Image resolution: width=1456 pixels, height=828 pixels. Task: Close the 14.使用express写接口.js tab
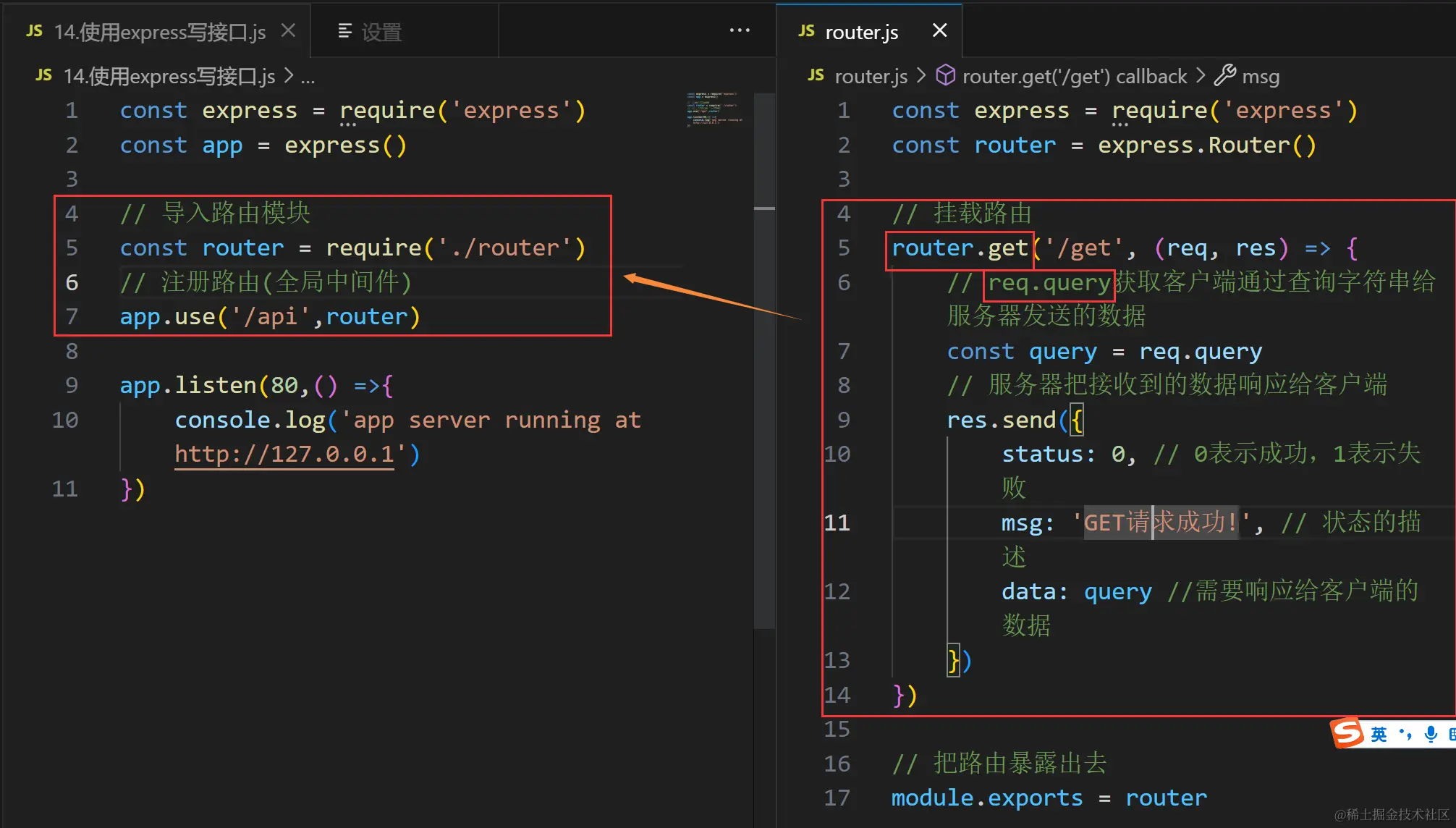click(288, 31)
